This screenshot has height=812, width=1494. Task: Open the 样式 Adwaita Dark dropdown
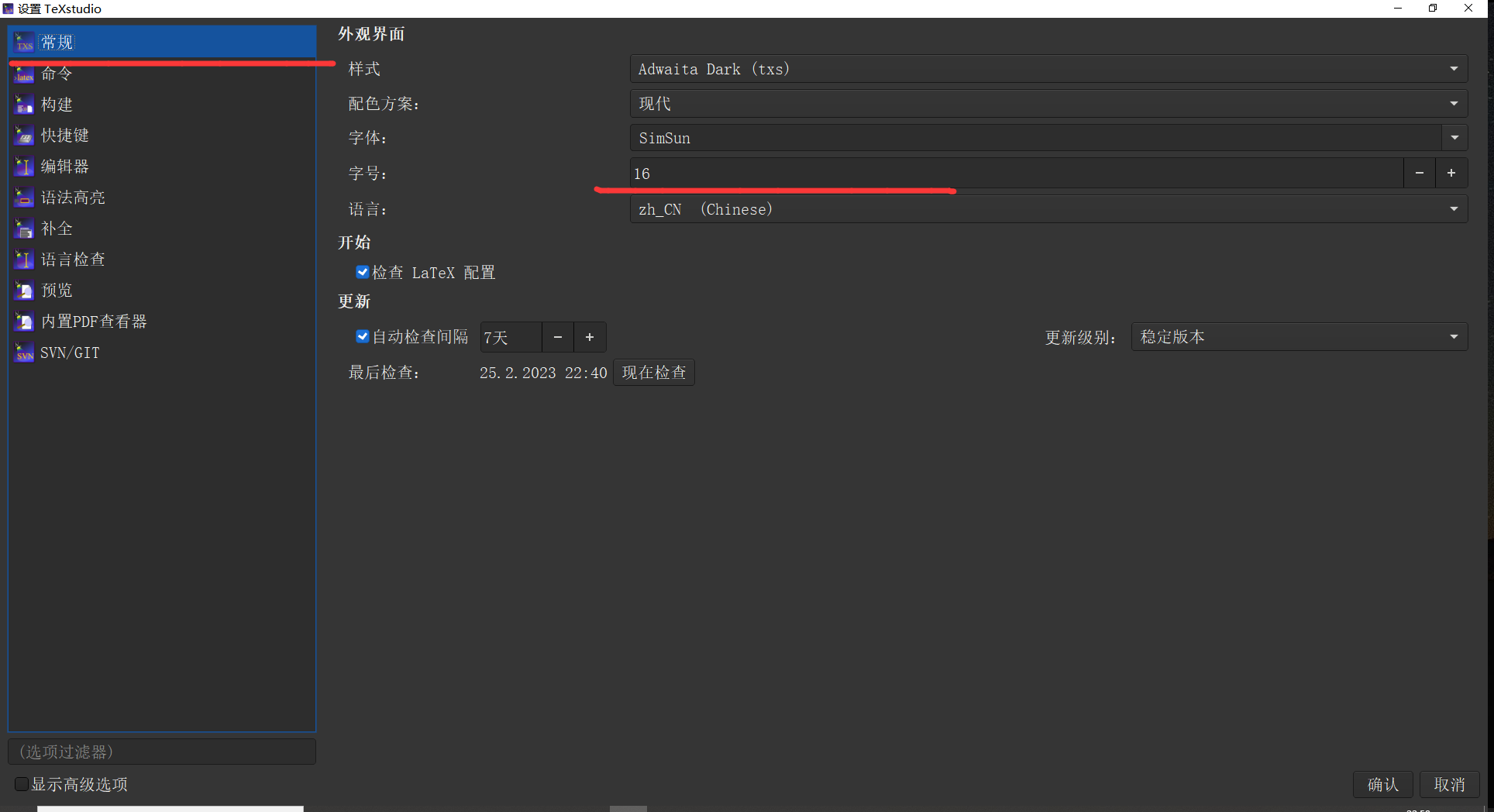tap(1048, 69)
